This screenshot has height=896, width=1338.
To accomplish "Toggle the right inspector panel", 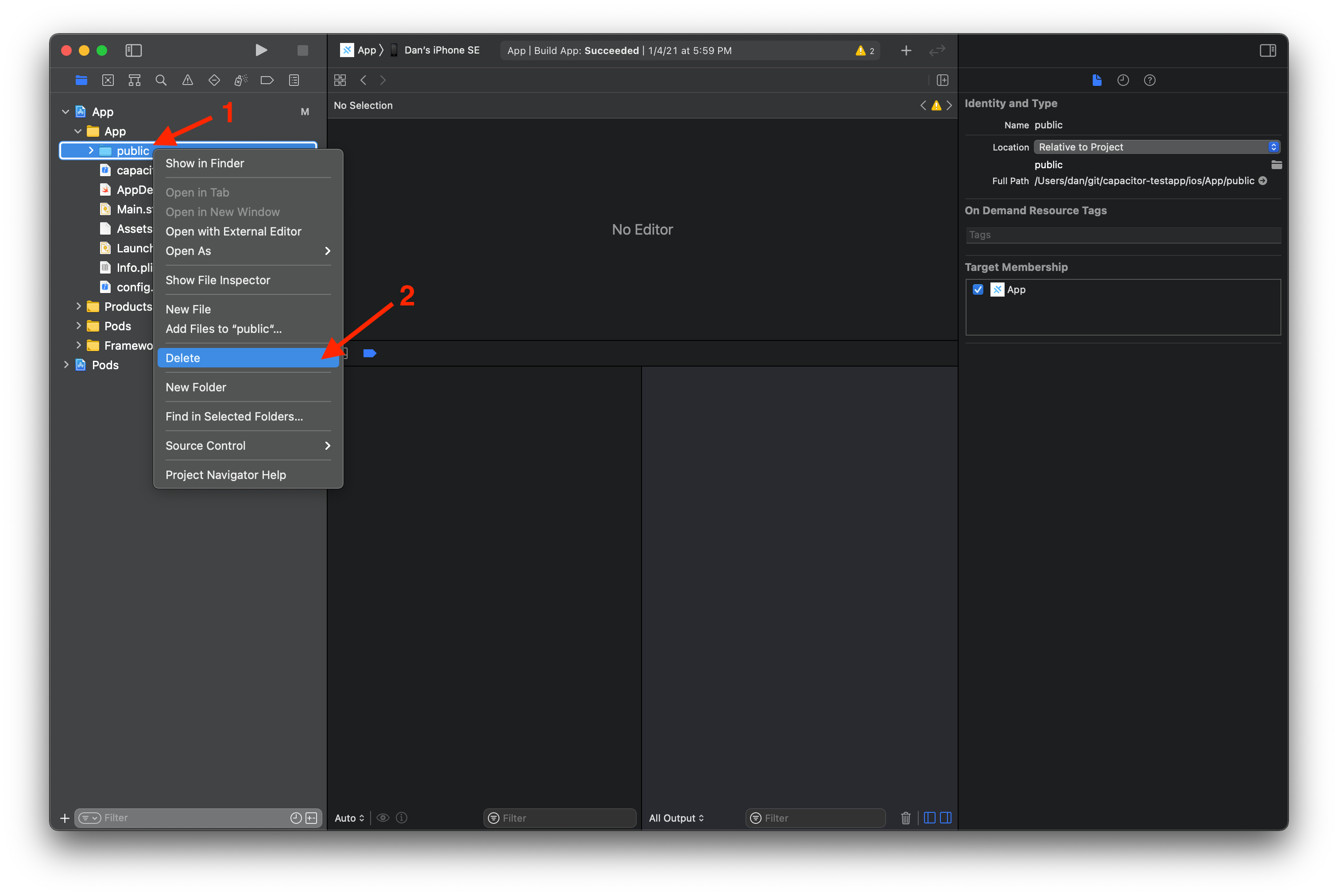I will 1267,50.
